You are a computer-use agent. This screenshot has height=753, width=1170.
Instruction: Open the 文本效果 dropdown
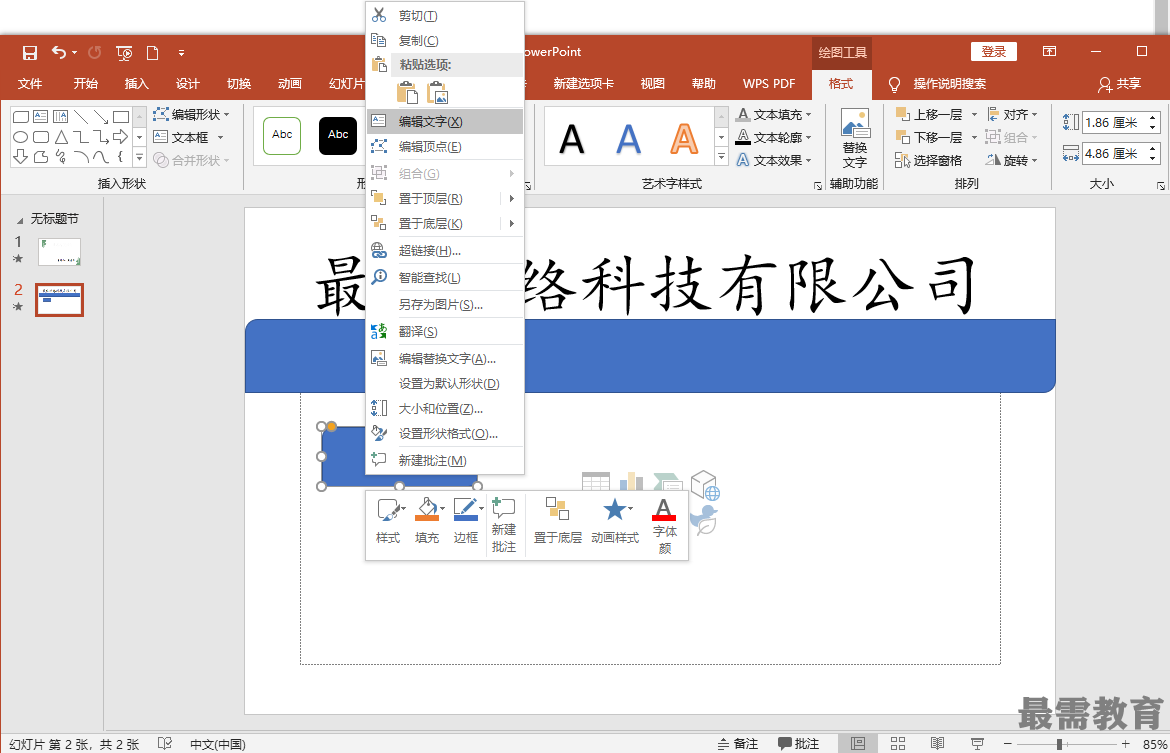click(774, 160)
